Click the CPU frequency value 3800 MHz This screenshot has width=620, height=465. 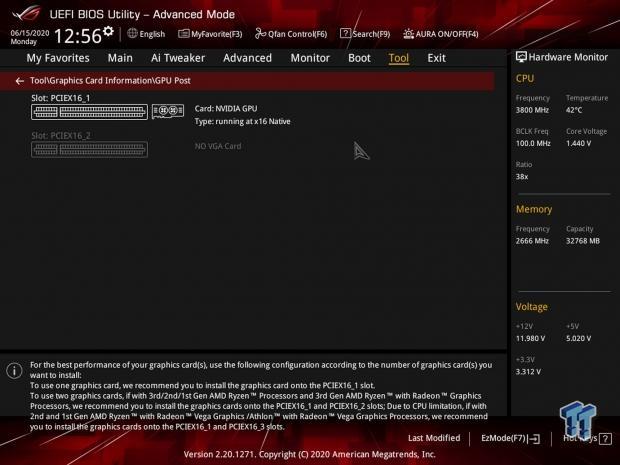pos(532,110)
